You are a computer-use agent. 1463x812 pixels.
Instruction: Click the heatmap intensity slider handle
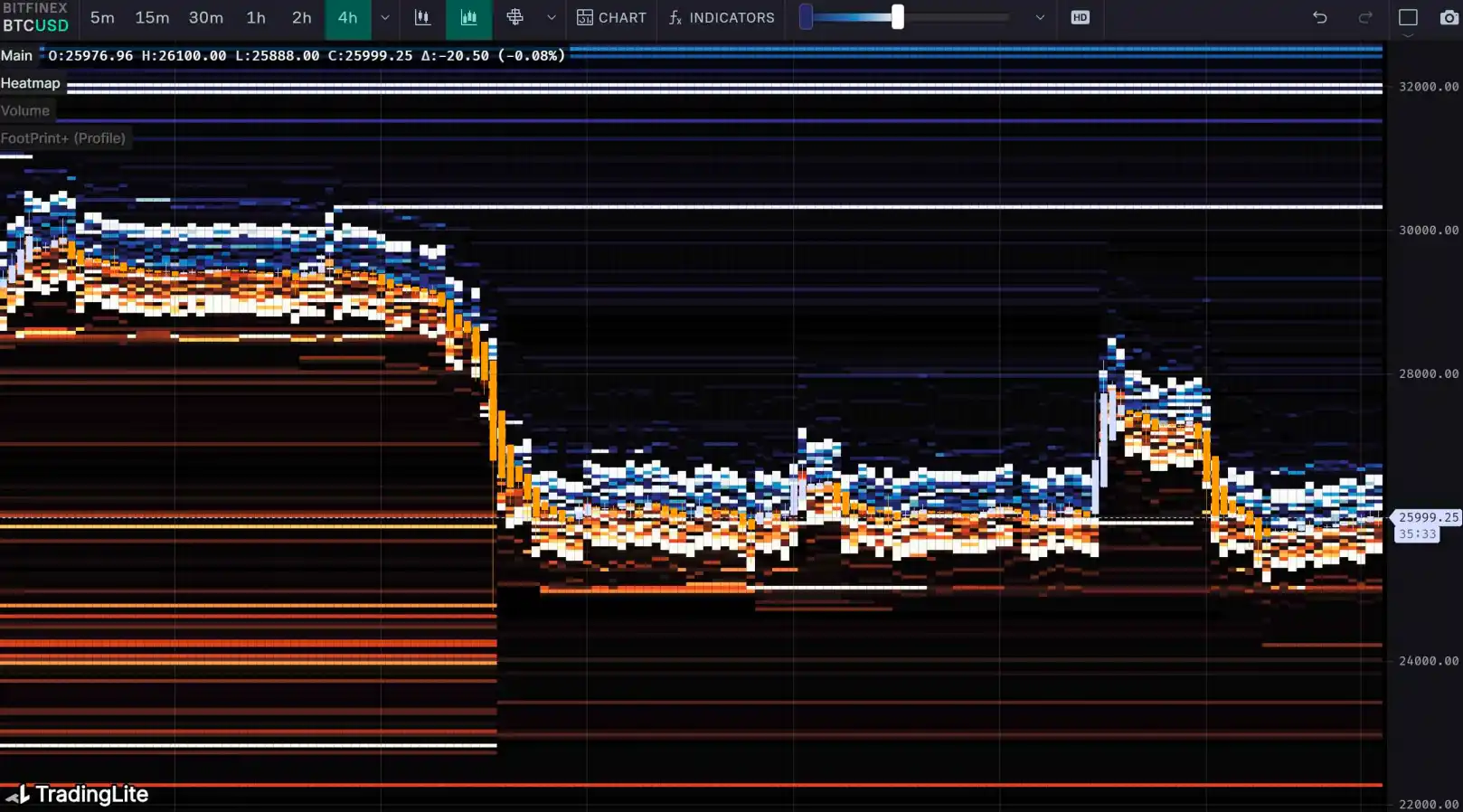897,17
